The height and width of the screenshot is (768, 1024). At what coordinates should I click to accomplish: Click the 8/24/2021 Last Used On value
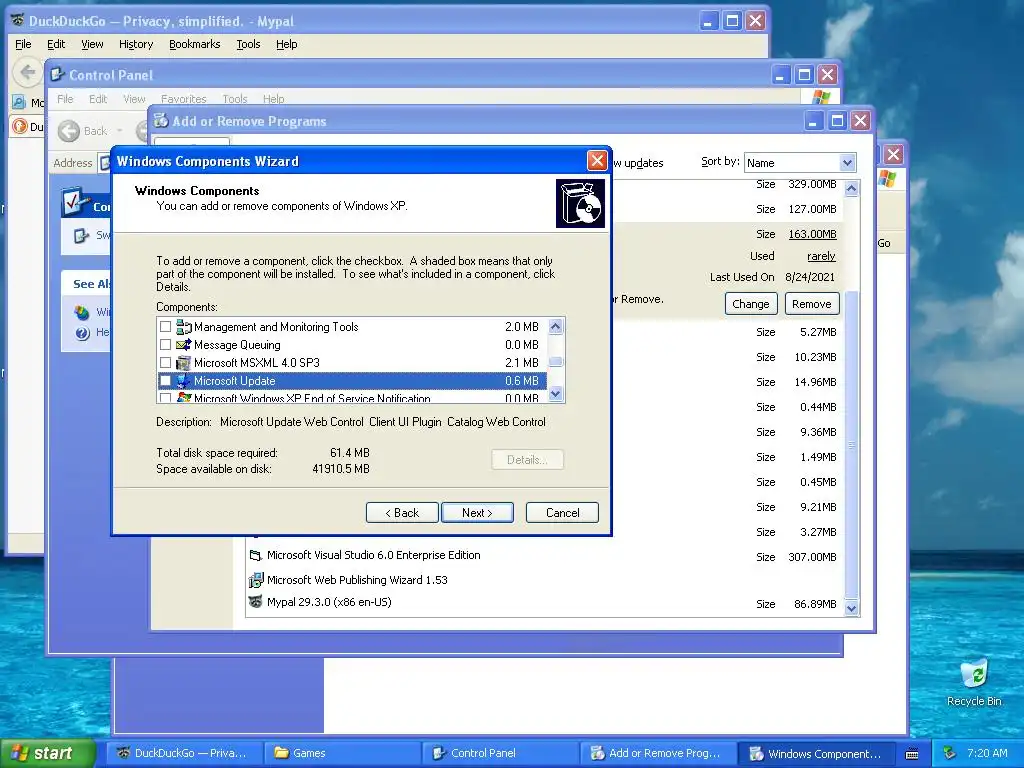coord(810,277)
